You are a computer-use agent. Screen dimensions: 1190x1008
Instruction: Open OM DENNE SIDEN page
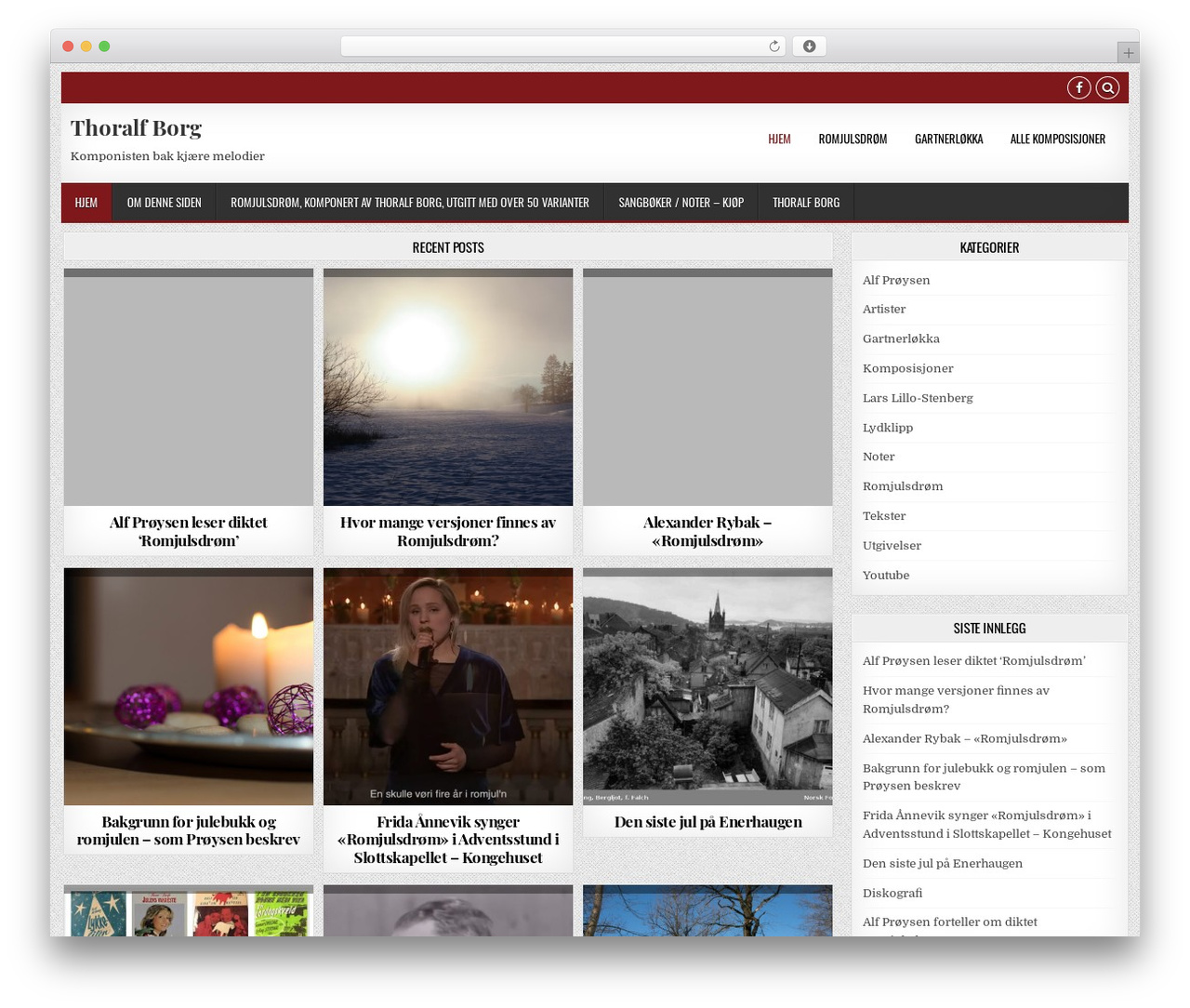point(164,202)
